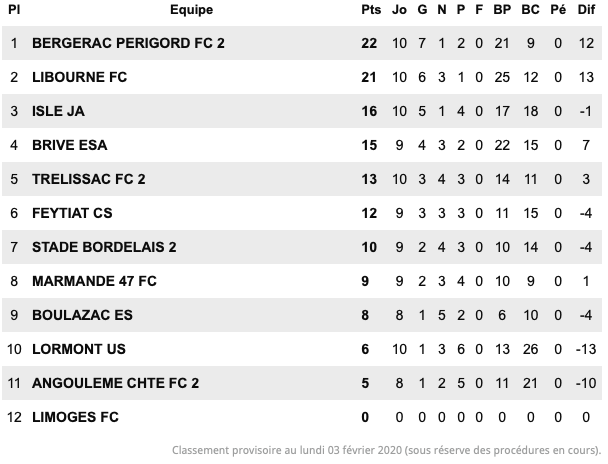Click LORMONT US team name
The image size is (608, 464).
pyautogui.click(x=79, y=349)
